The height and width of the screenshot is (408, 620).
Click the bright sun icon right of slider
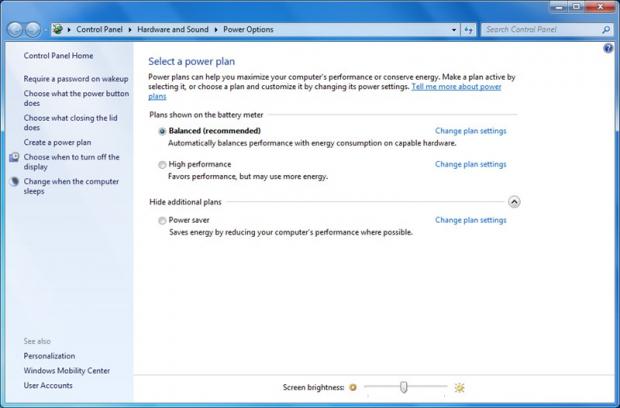pos(460,387)
